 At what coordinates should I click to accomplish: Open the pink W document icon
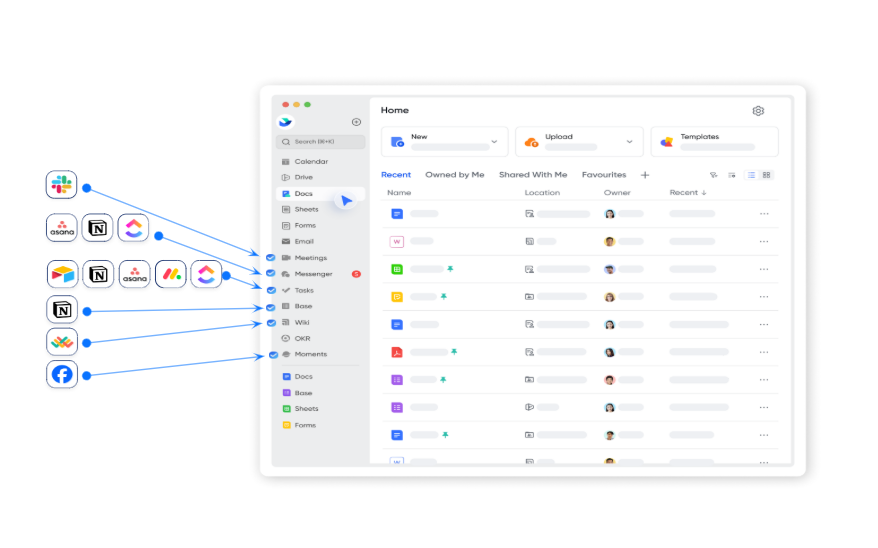[x=397, y=241]
